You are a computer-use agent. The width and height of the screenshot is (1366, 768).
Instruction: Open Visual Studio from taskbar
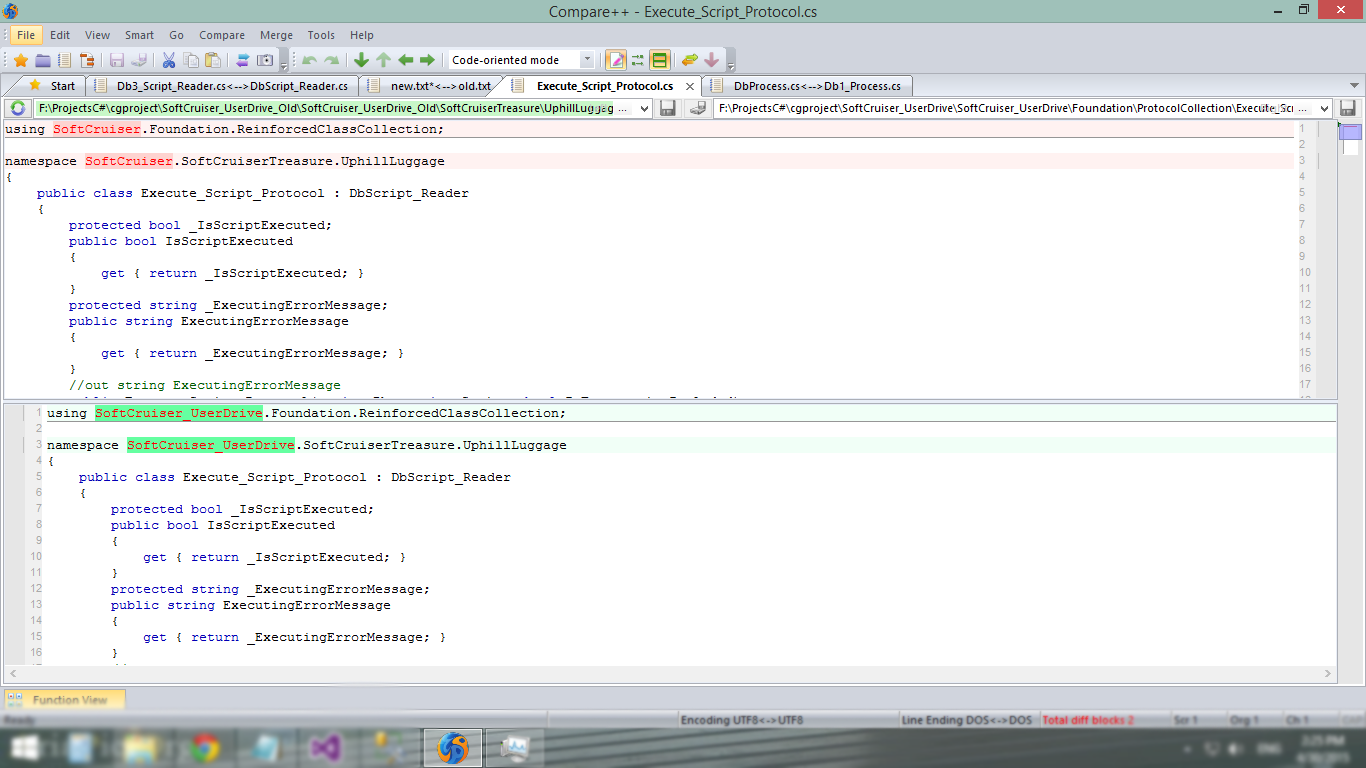(x=328, y=747)
